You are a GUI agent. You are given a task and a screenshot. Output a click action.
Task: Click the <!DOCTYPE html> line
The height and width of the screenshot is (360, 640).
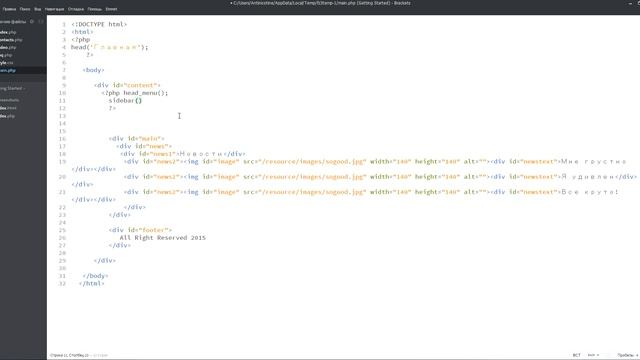pyautogui.click(x=99, y=24)
